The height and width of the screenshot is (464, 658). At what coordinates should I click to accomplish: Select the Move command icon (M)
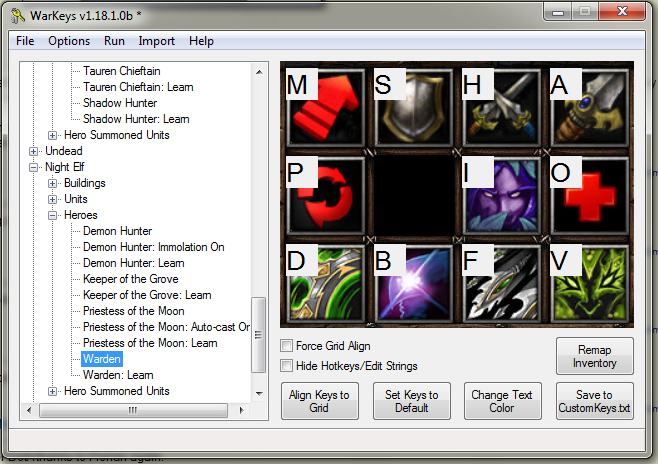[325, 107]
